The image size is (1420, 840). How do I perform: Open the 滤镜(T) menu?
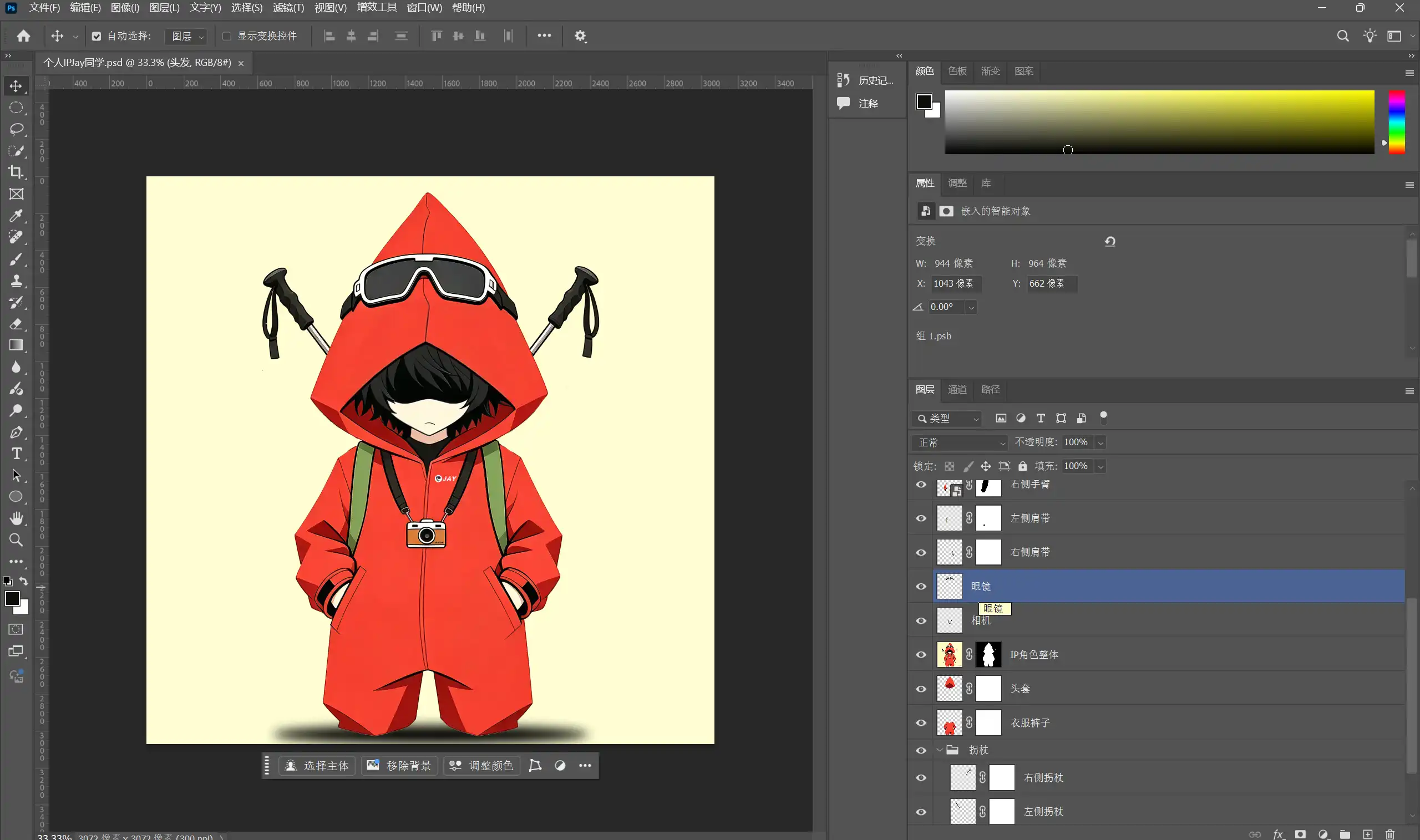coord(288,8)
